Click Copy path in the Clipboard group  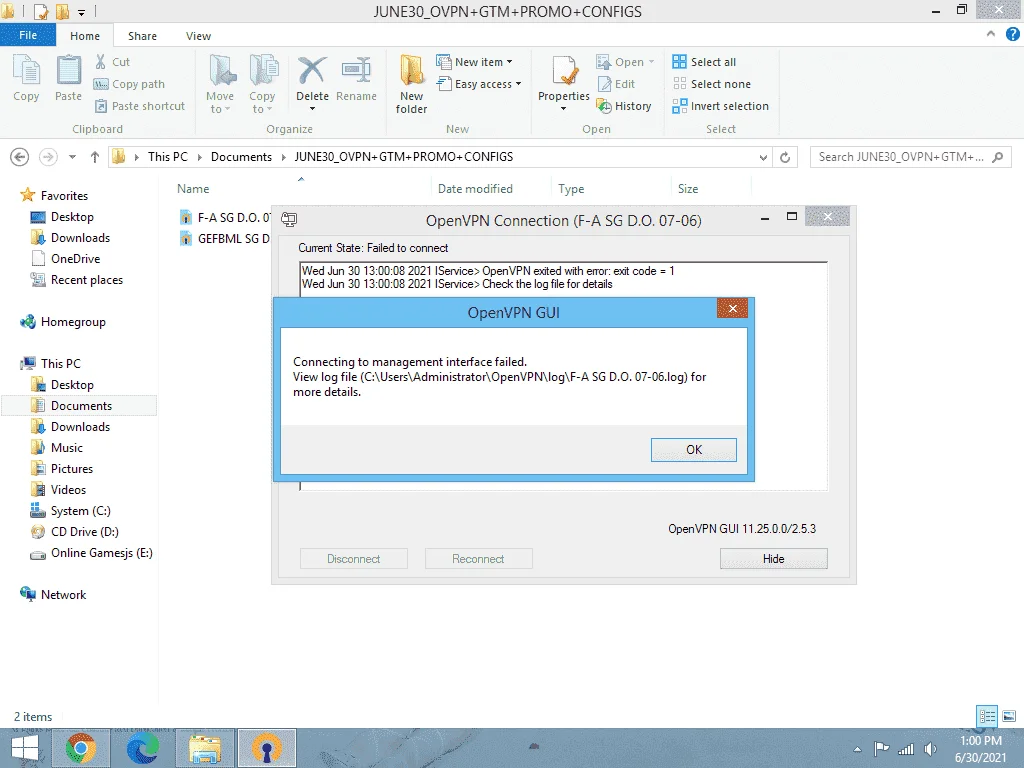pos(129,84)
